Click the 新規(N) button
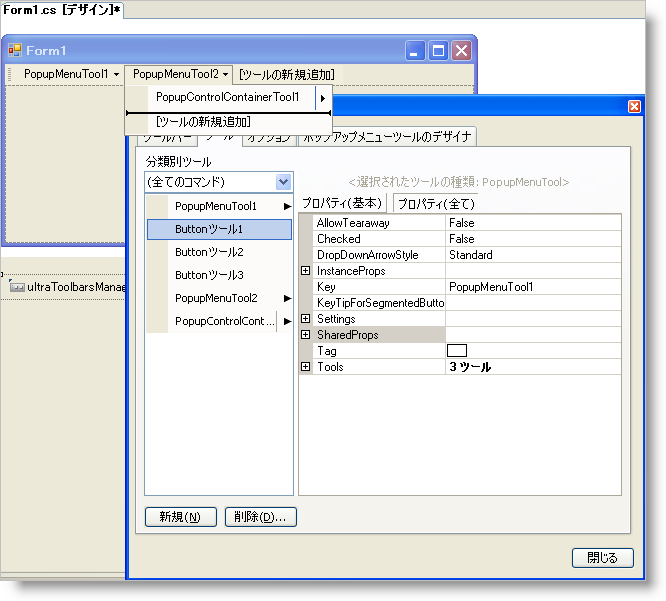The image size is (666, 601). 181,517
